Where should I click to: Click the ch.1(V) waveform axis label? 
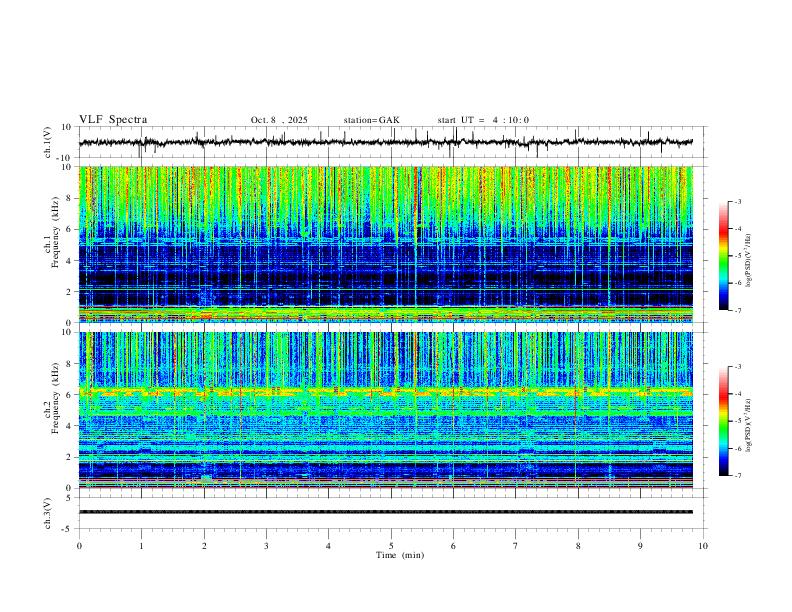[x=48, y=142]
